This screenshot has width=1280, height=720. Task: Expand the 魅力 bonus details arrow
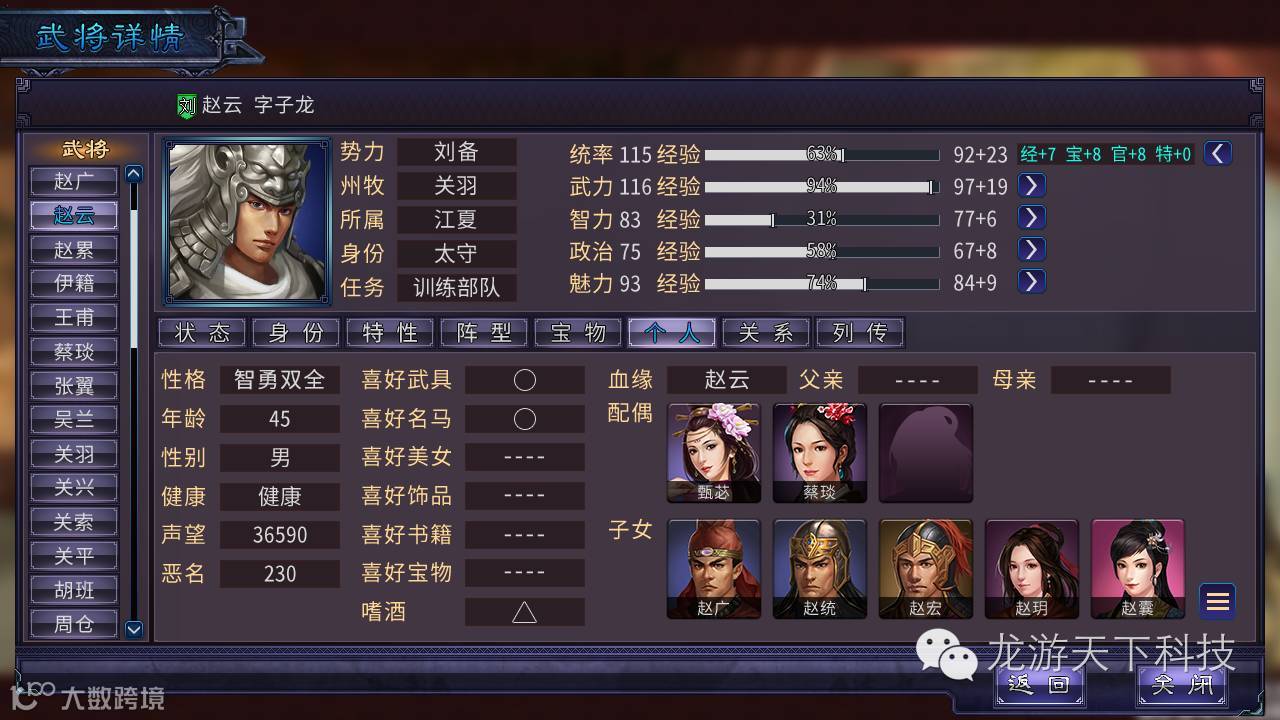[x=1031, y=282]
